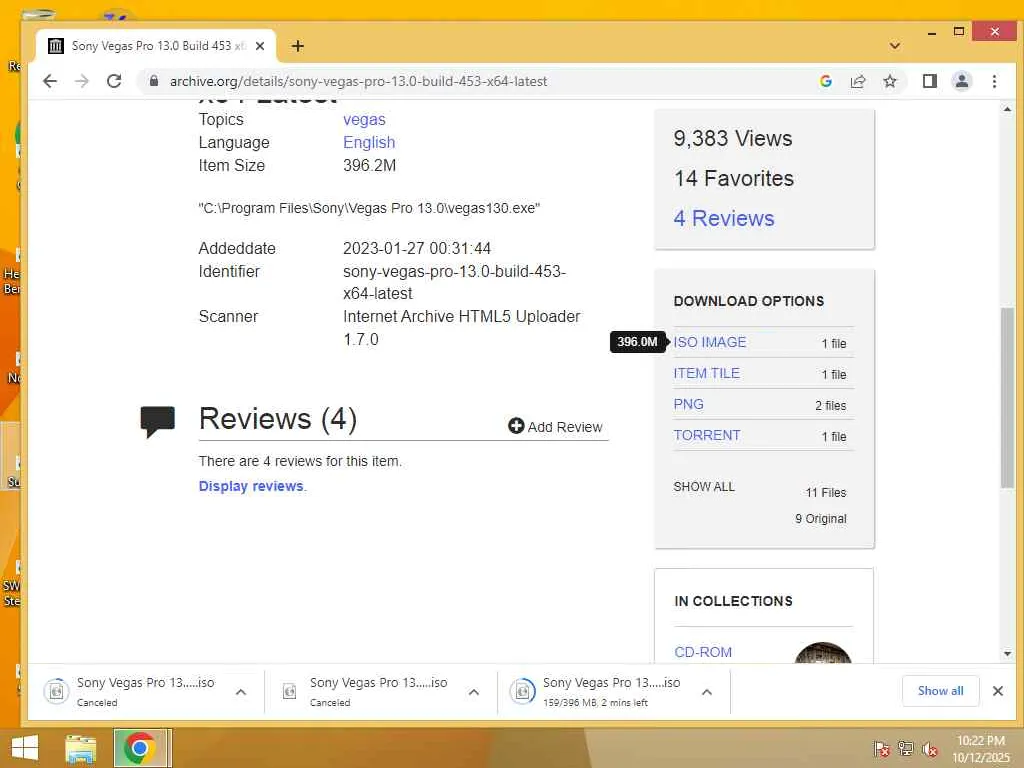Viewport: 1024px width, 768px height.
Task: Open PNG download option
Action: tap(688, 404)
